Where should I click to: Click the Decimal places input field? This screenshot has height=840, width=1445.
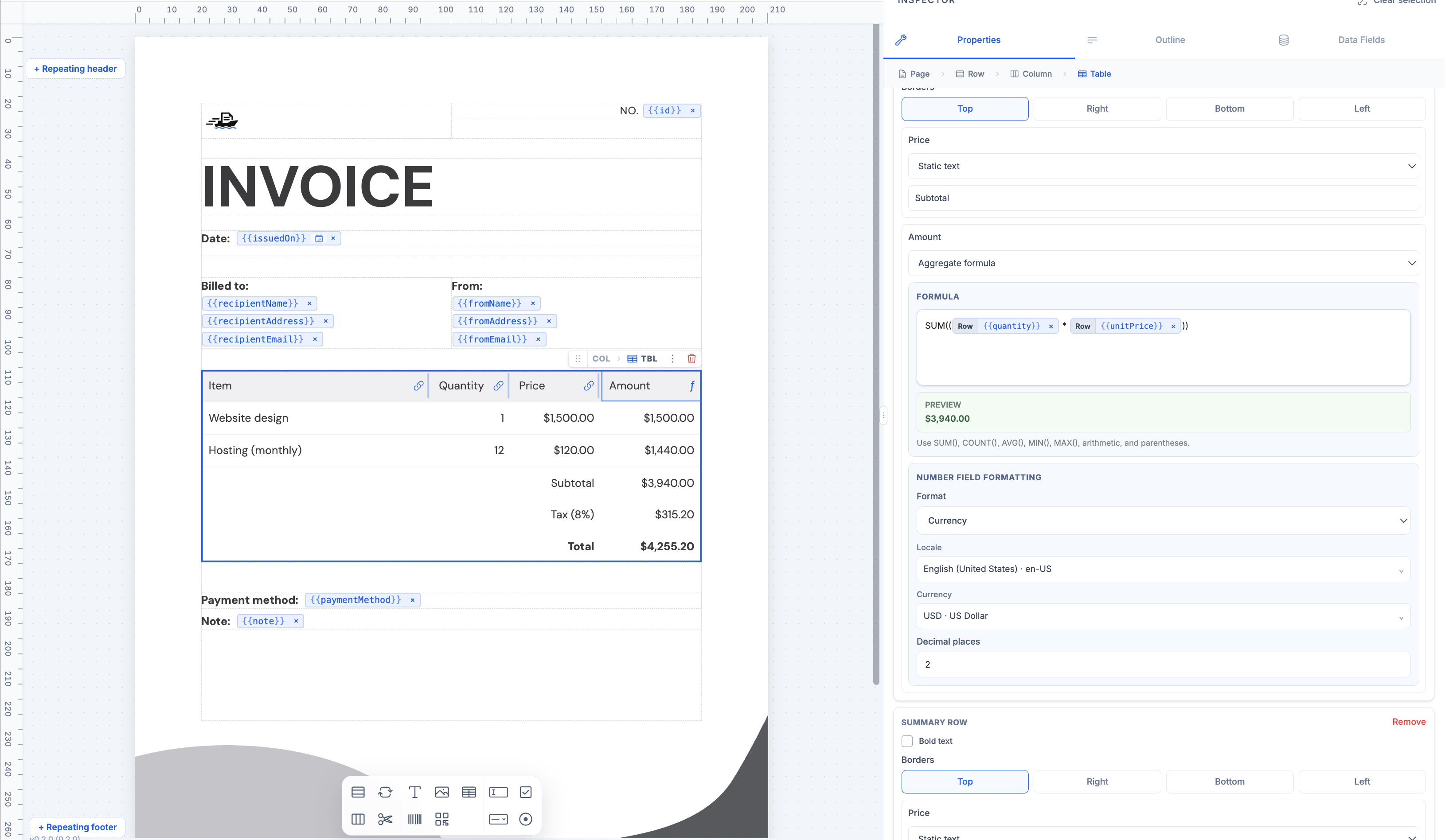(1163, 665)
